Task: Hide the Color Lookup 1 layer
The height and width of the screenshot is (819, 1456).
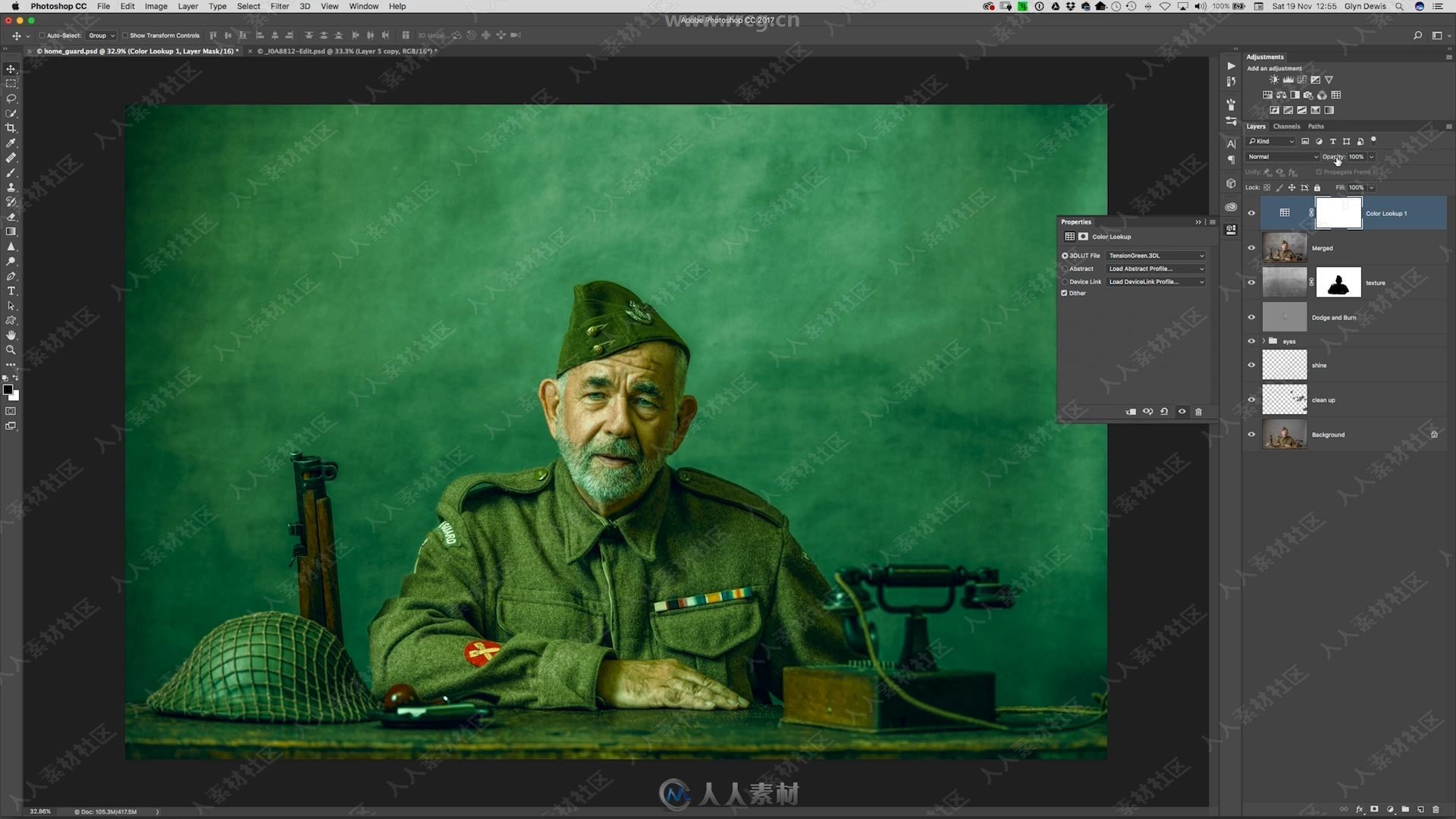Action: pyautogui.click(x=1251, y=213)
